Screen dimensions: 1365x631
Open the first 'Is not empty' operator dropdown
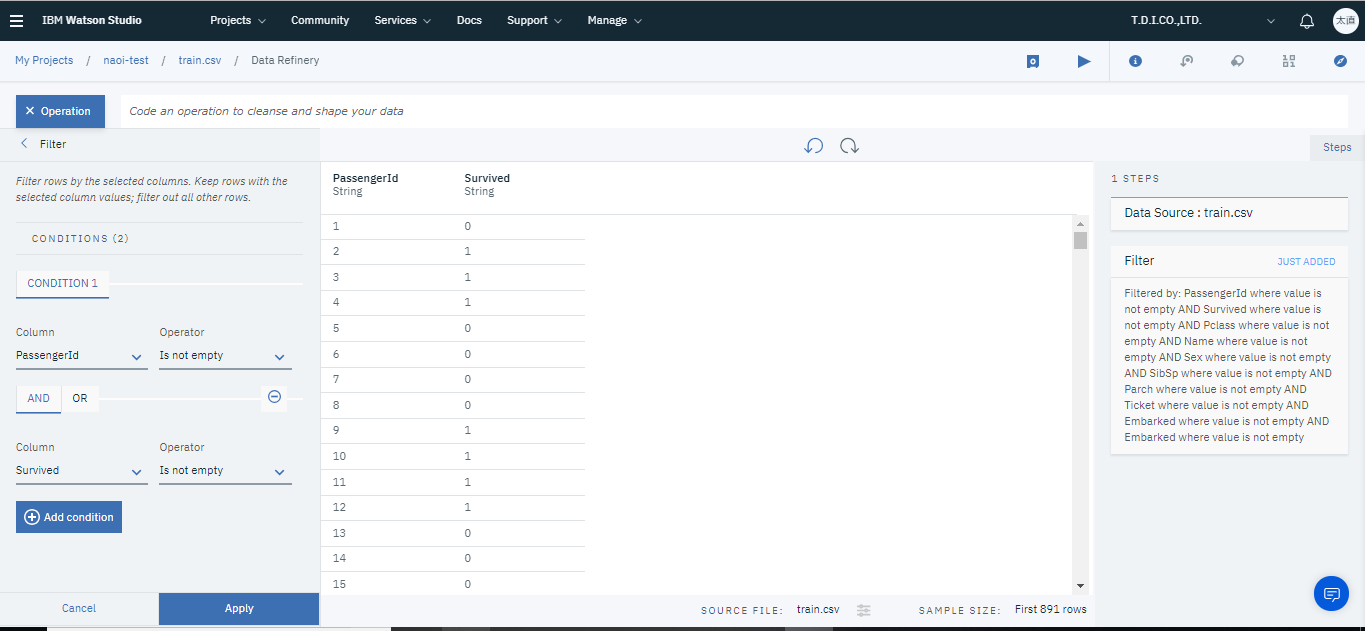[225, 356]
